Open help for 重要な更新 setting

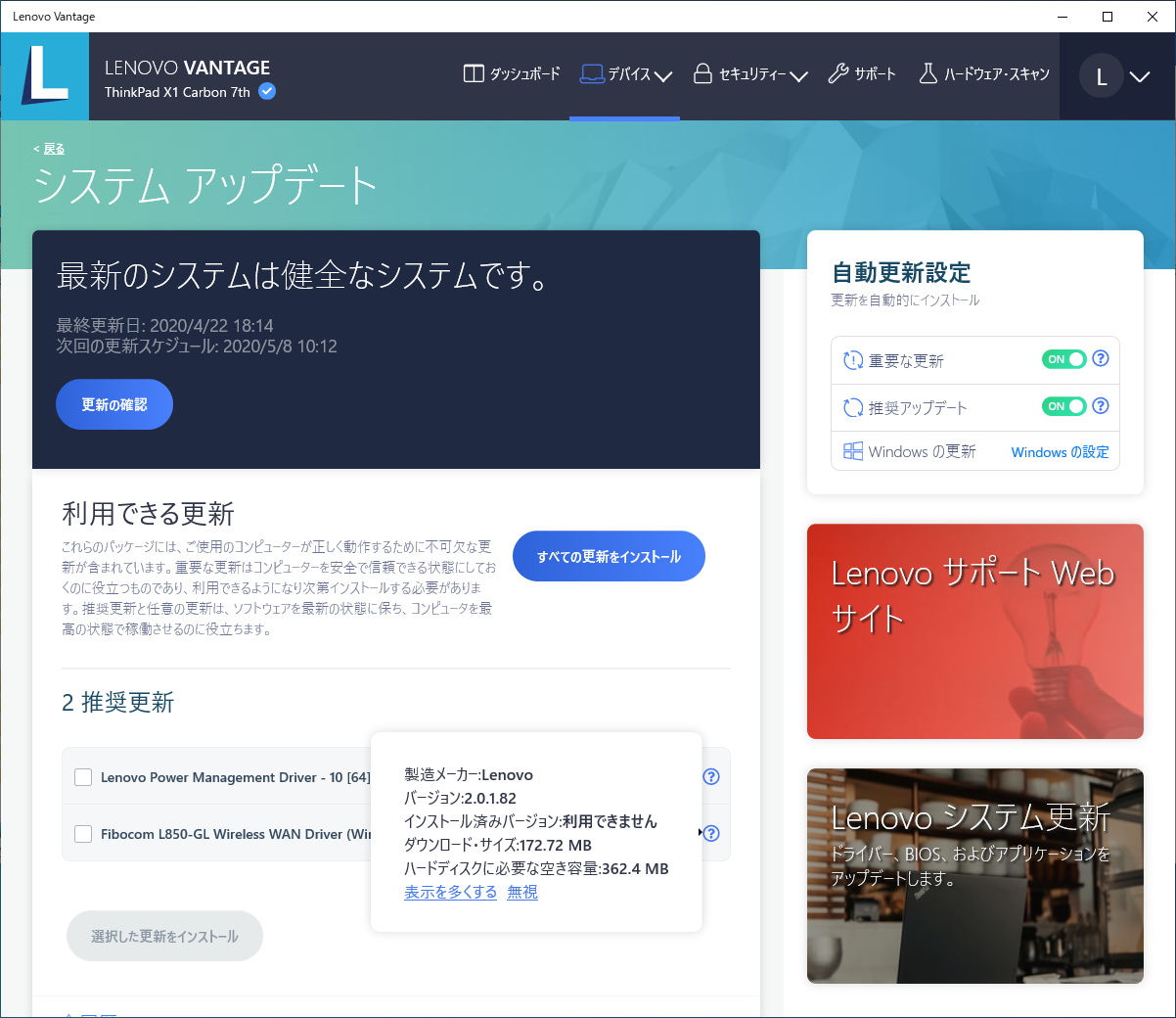[x=1101, y=358]
